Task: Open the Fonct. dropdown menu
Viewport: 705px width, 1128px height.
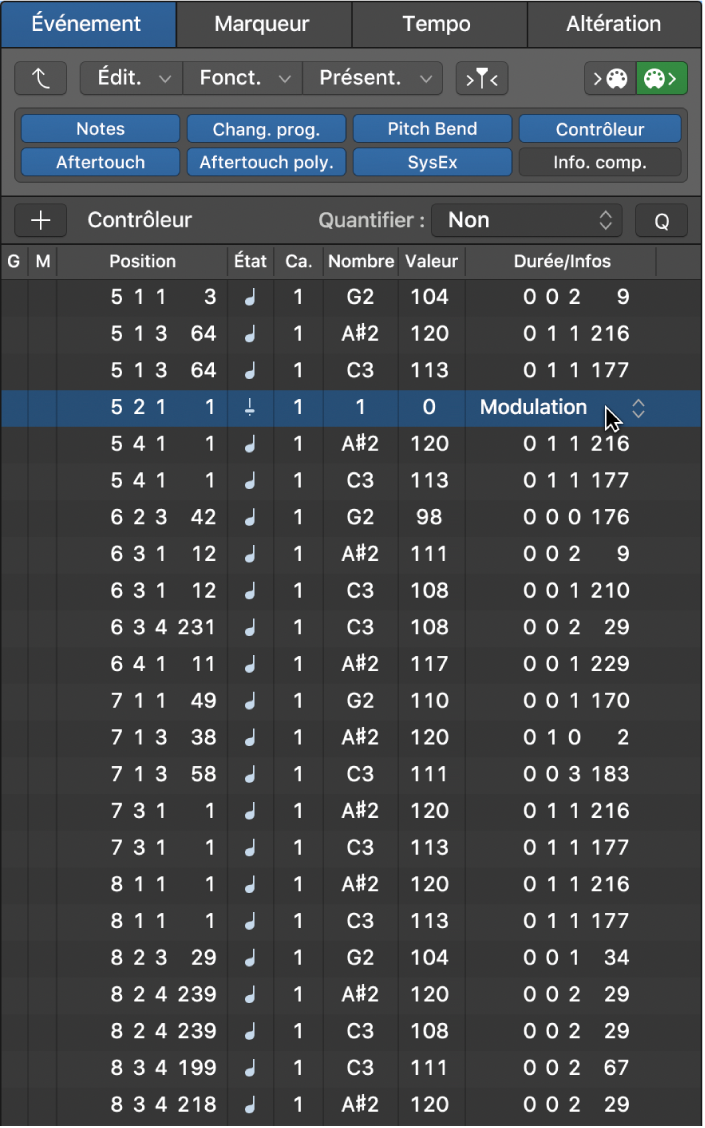Action: click(245, 78)
